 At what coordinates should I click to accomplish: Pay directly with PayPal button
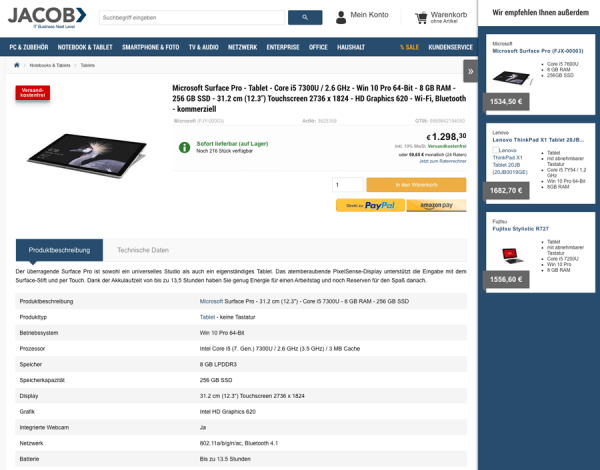(x=370, y=206)
